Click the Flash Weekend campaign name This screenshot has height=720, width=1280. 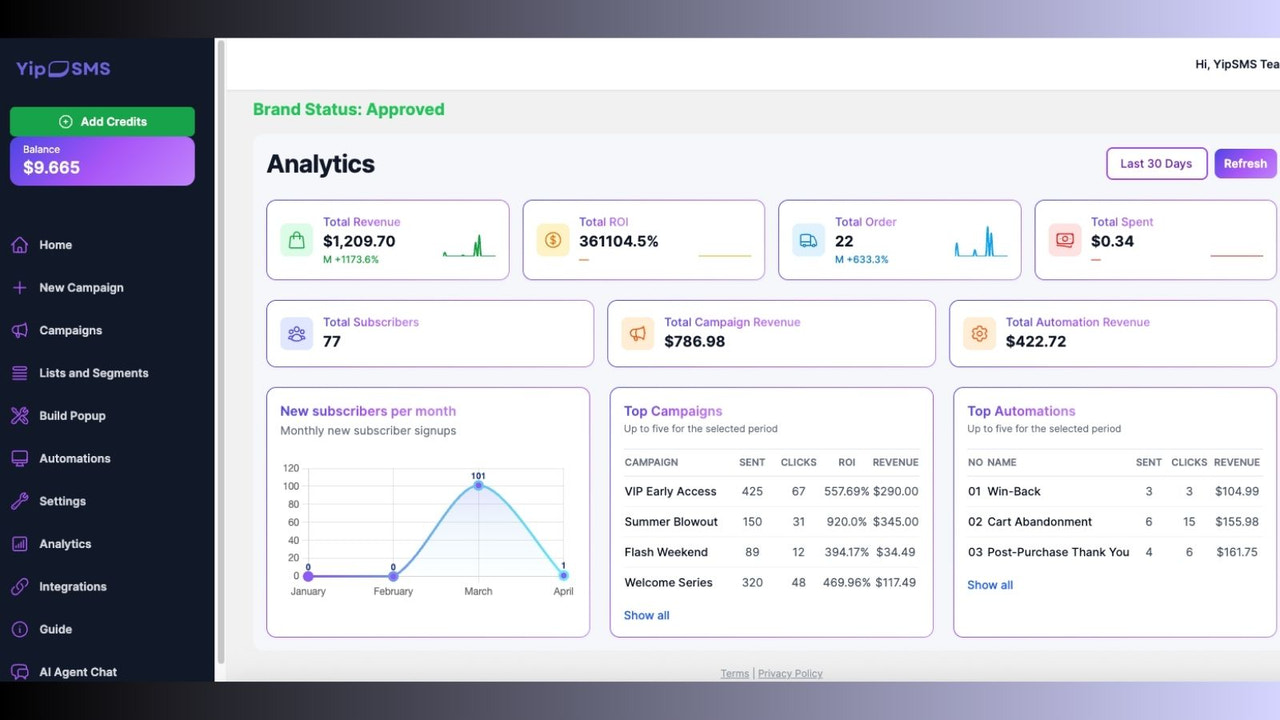pos(666,552)
